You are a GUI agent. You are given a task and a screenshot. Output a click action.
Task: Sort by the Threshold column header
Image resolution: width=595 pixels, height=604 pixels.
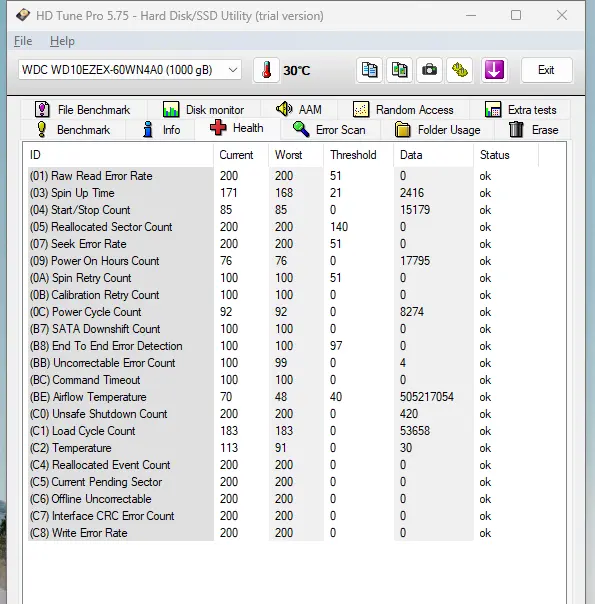pyautogui.click(x=359, y=155)
